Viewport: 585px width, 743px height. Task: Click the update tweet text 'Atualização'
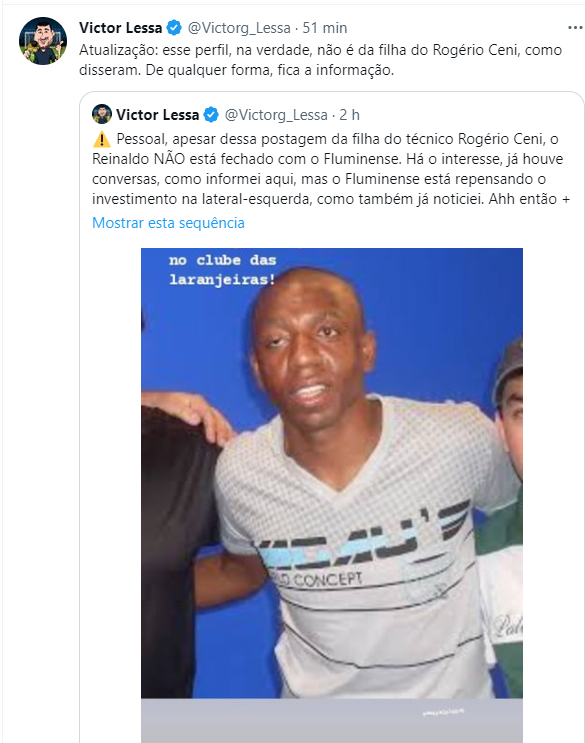(320, 60)
